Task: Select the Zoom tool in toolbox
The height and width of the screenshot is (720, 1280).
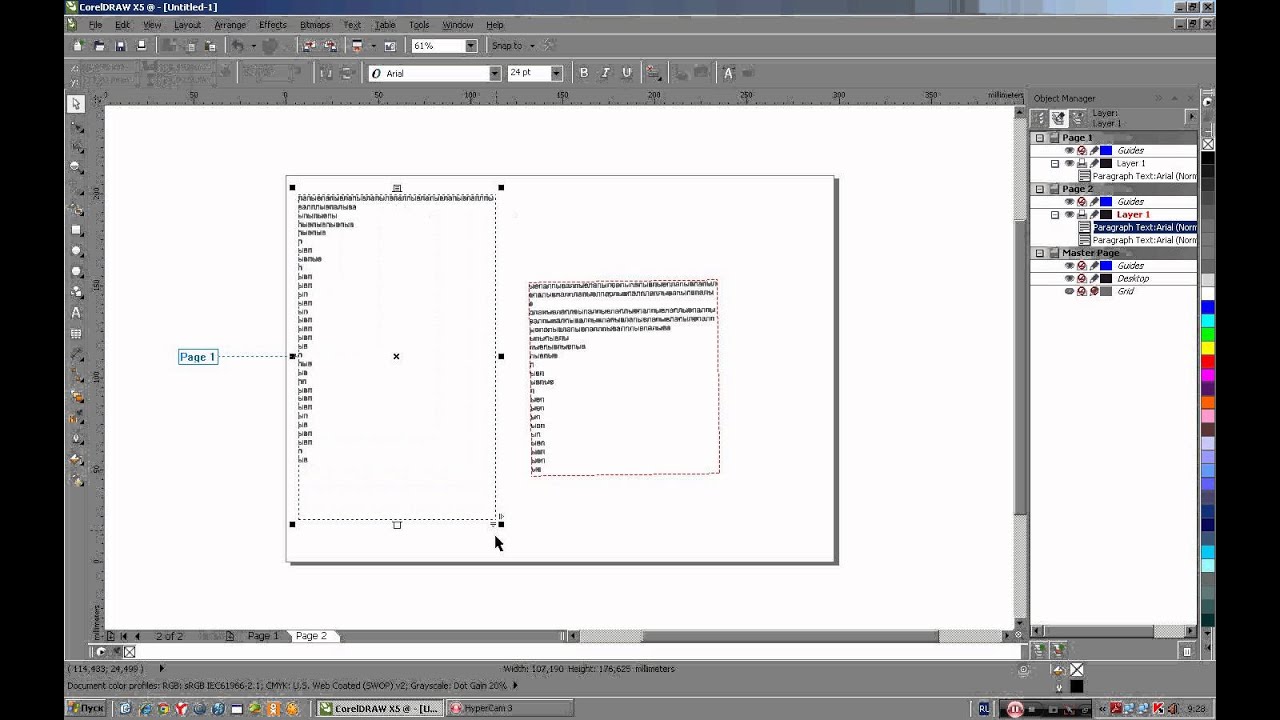Action: click(76, 168)
